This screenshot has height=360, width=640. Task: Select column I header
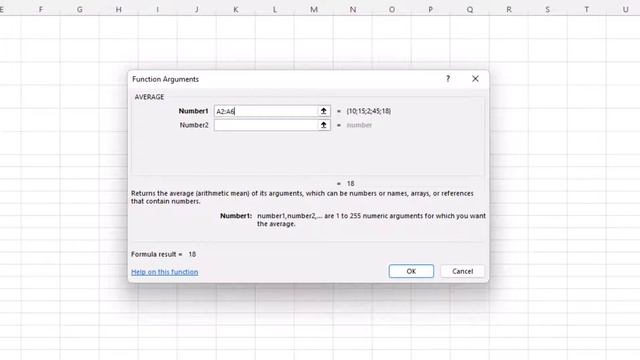click(x=158, y=9)
